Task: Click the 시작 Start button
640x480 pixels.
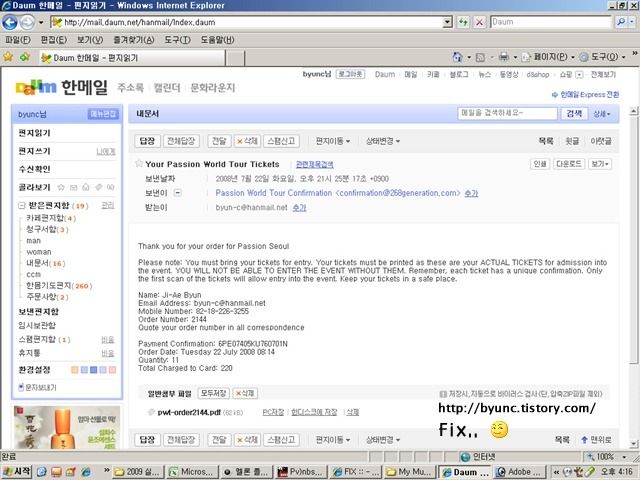Action: tap(16, 472)
